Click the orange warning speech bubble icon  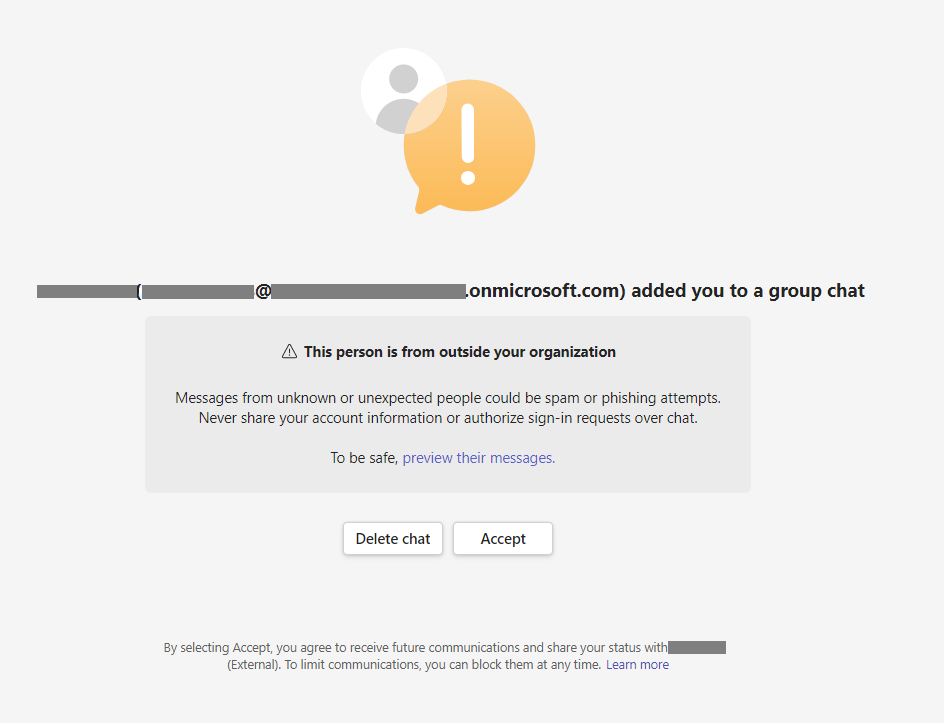coord(469,145)
